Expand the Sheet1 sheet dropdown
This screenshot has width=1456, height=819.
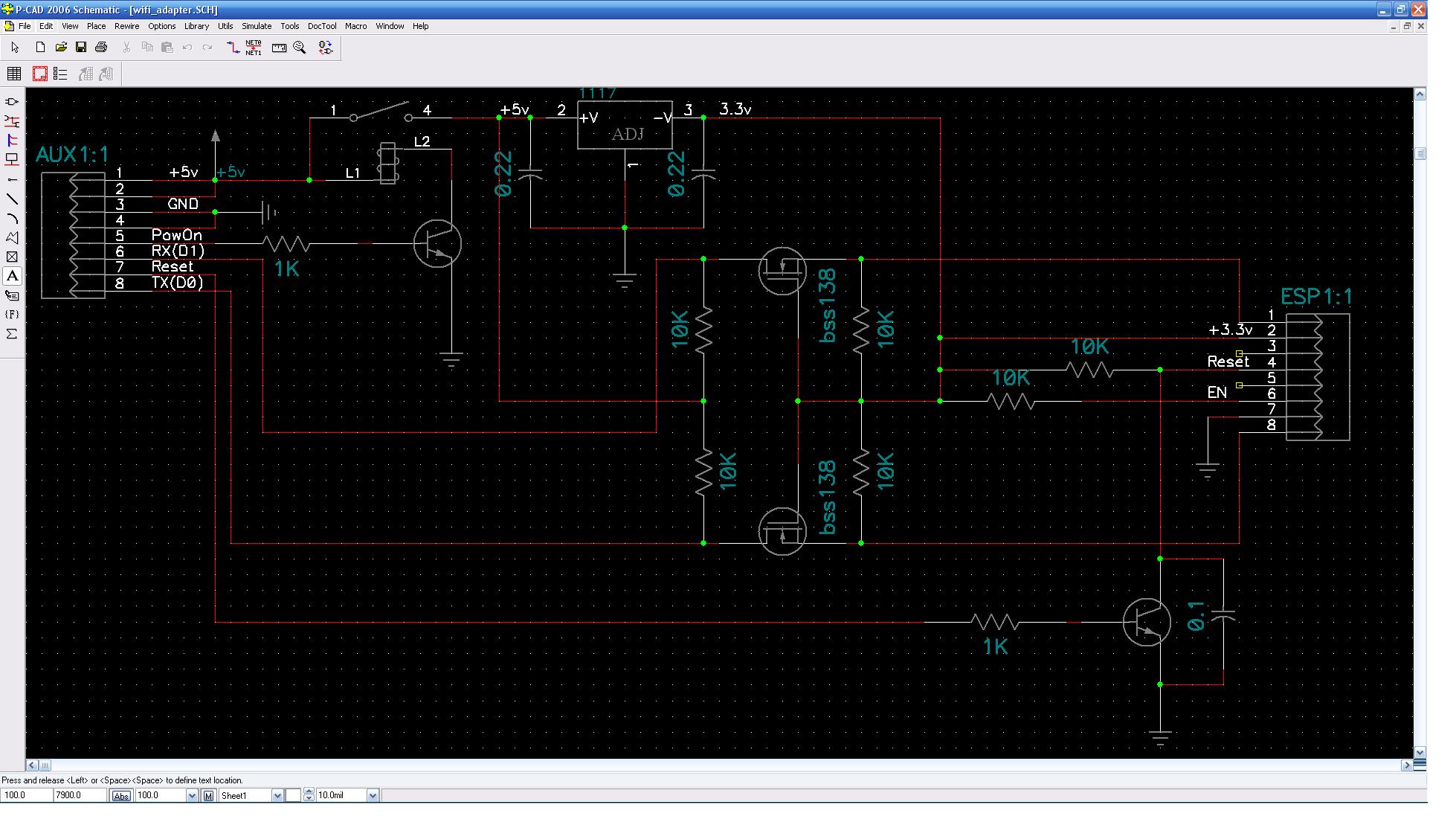(277, 796)
